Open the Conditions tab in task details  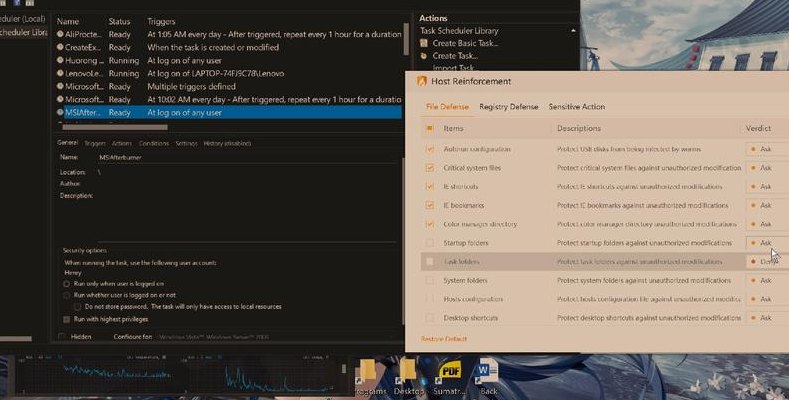pos(153,143)
